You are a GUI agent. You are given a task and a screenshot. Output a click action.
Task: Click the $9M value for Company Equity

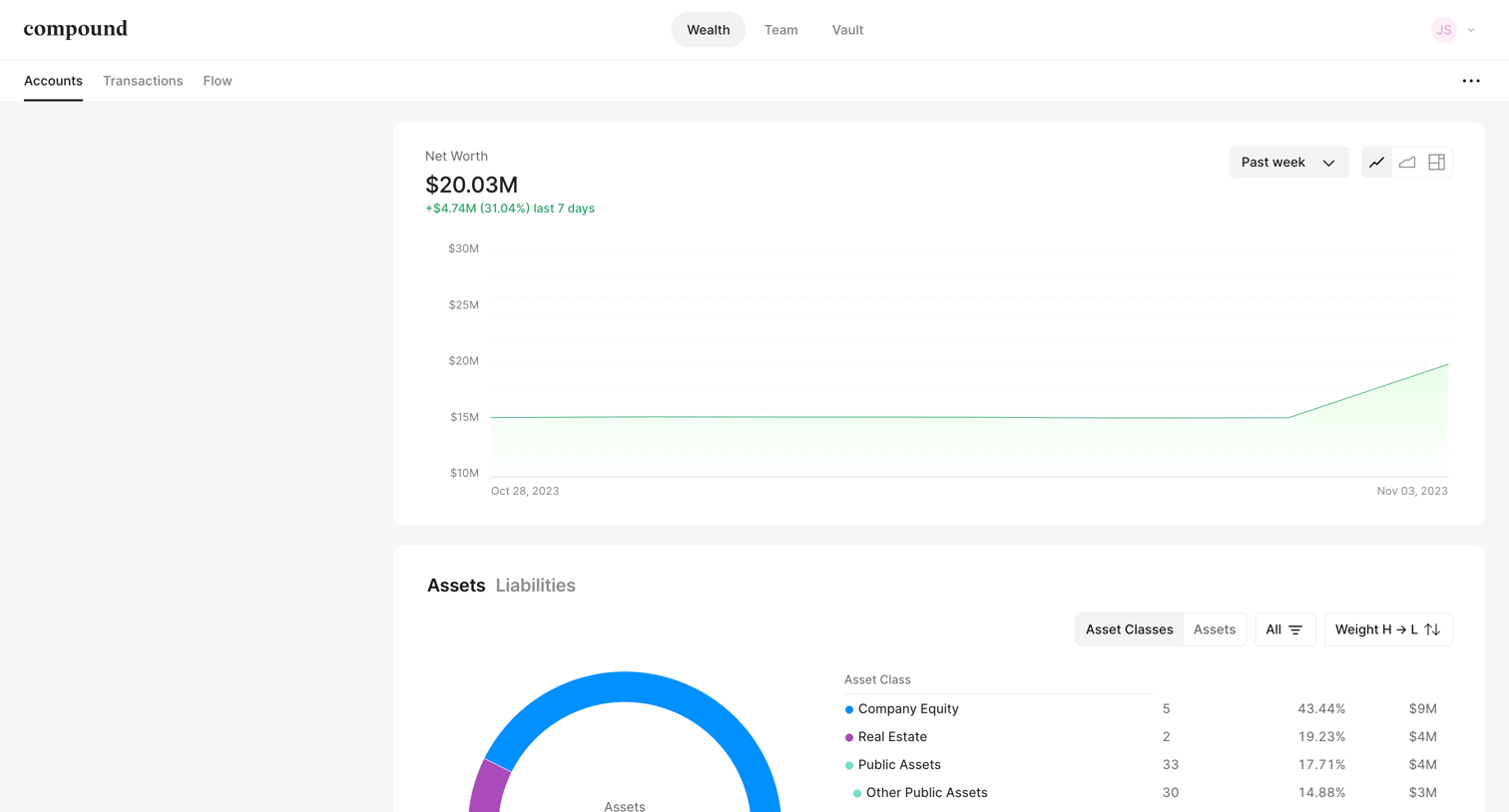(1423, 709)
